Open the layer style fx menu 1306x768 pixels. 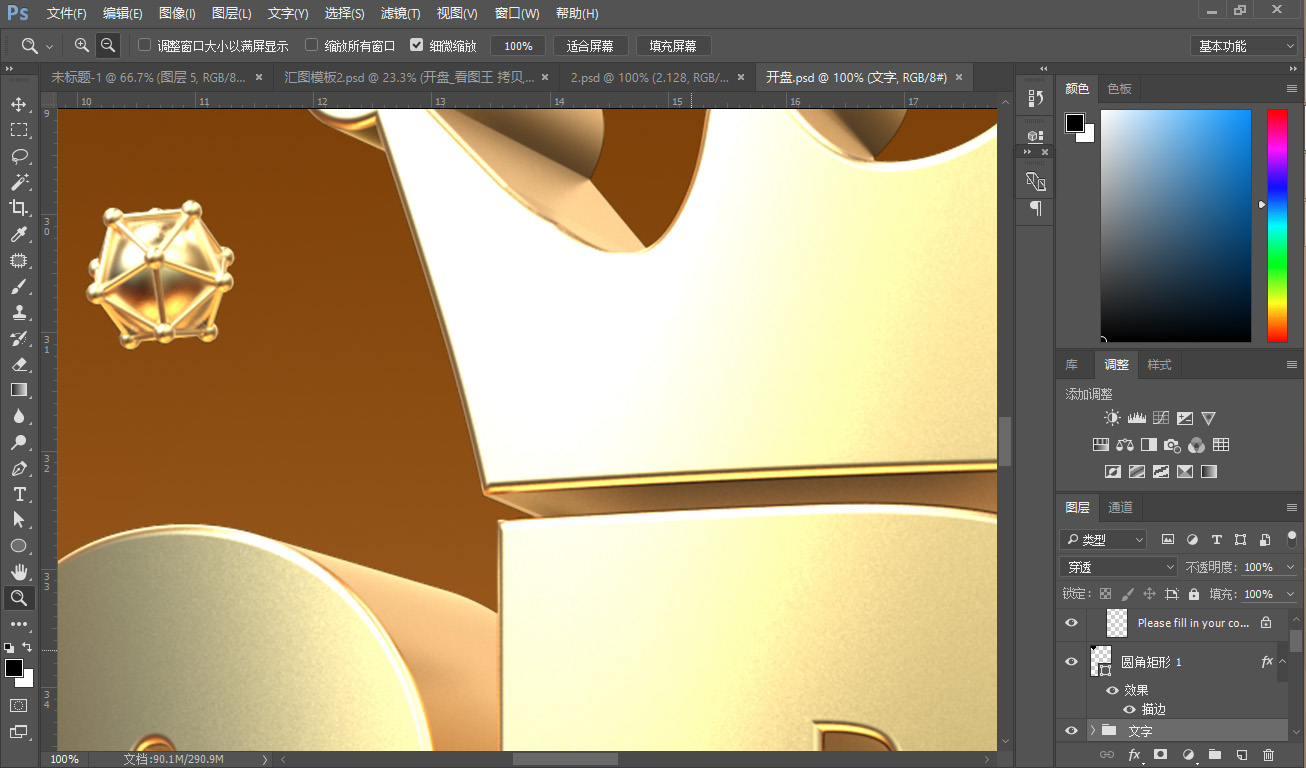click(x=1135, y=755)
